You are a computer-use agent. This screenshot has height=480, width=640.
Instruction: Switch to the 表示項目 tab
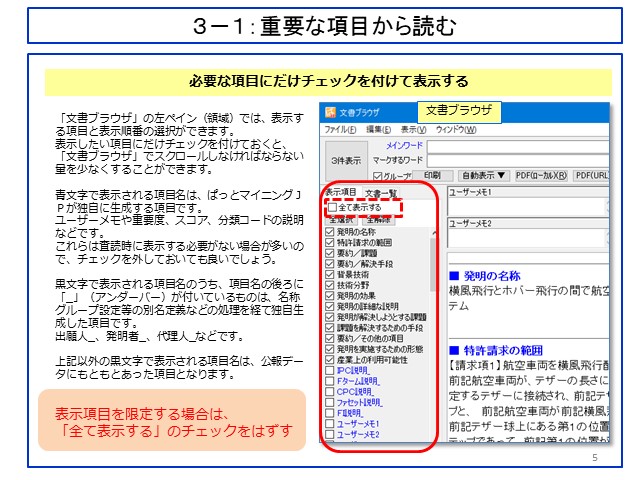pyautogui.click(x=341, y=192)
